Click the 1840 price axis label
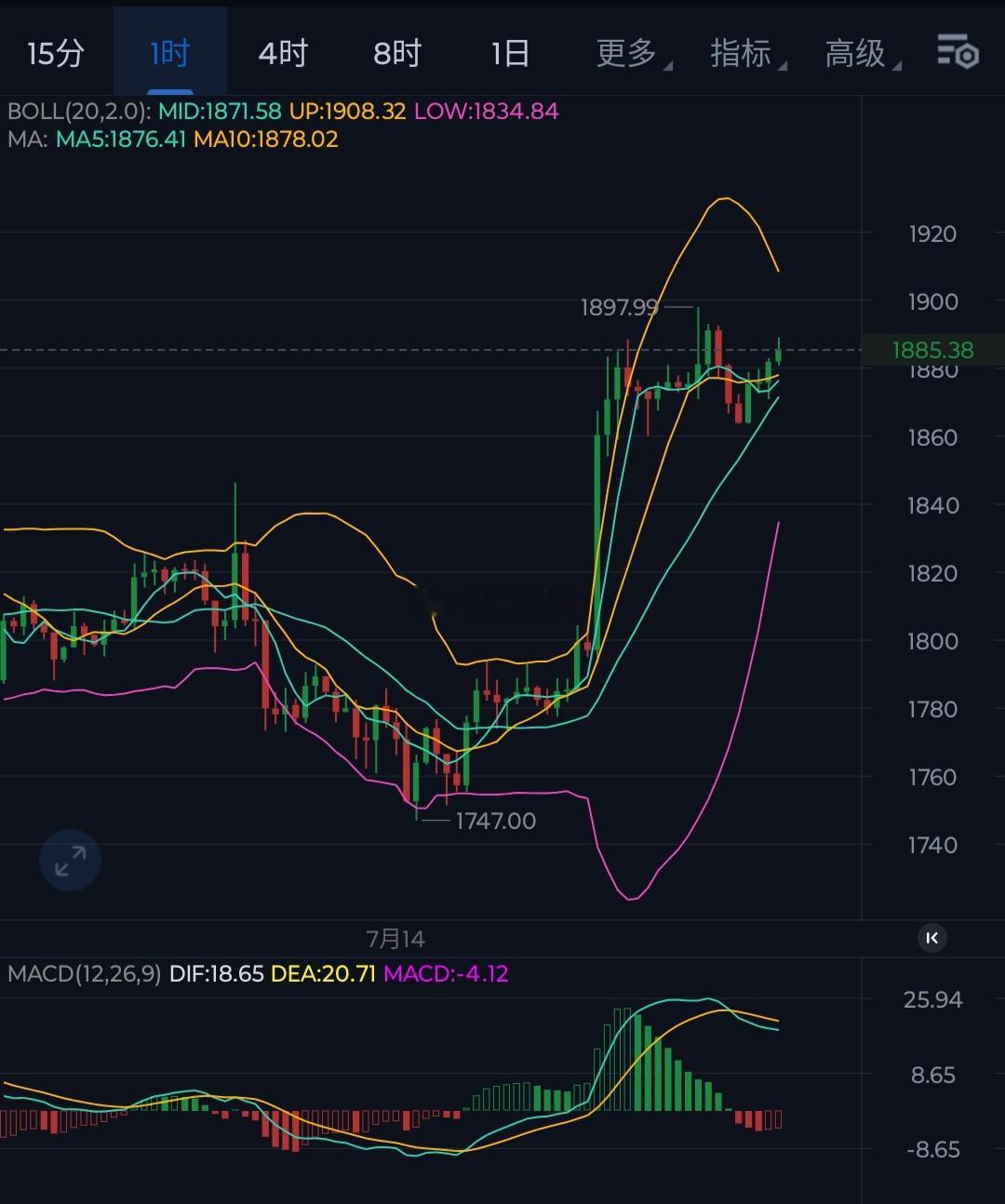Image resolution: width=1005 pixels, height=1204 pixels. [x=932, y=505]
